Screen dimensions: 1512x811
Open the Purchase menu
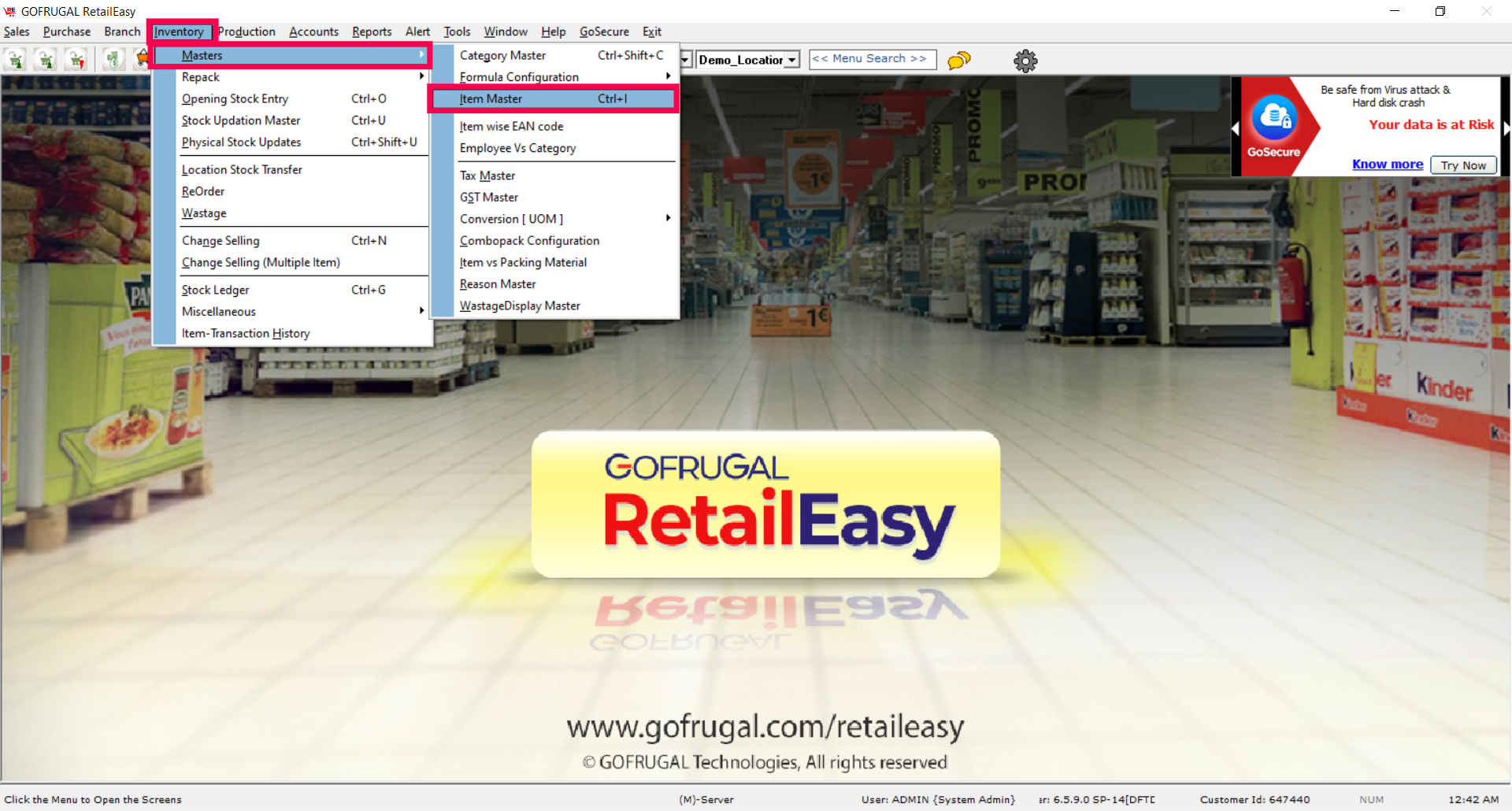point(67,31)
